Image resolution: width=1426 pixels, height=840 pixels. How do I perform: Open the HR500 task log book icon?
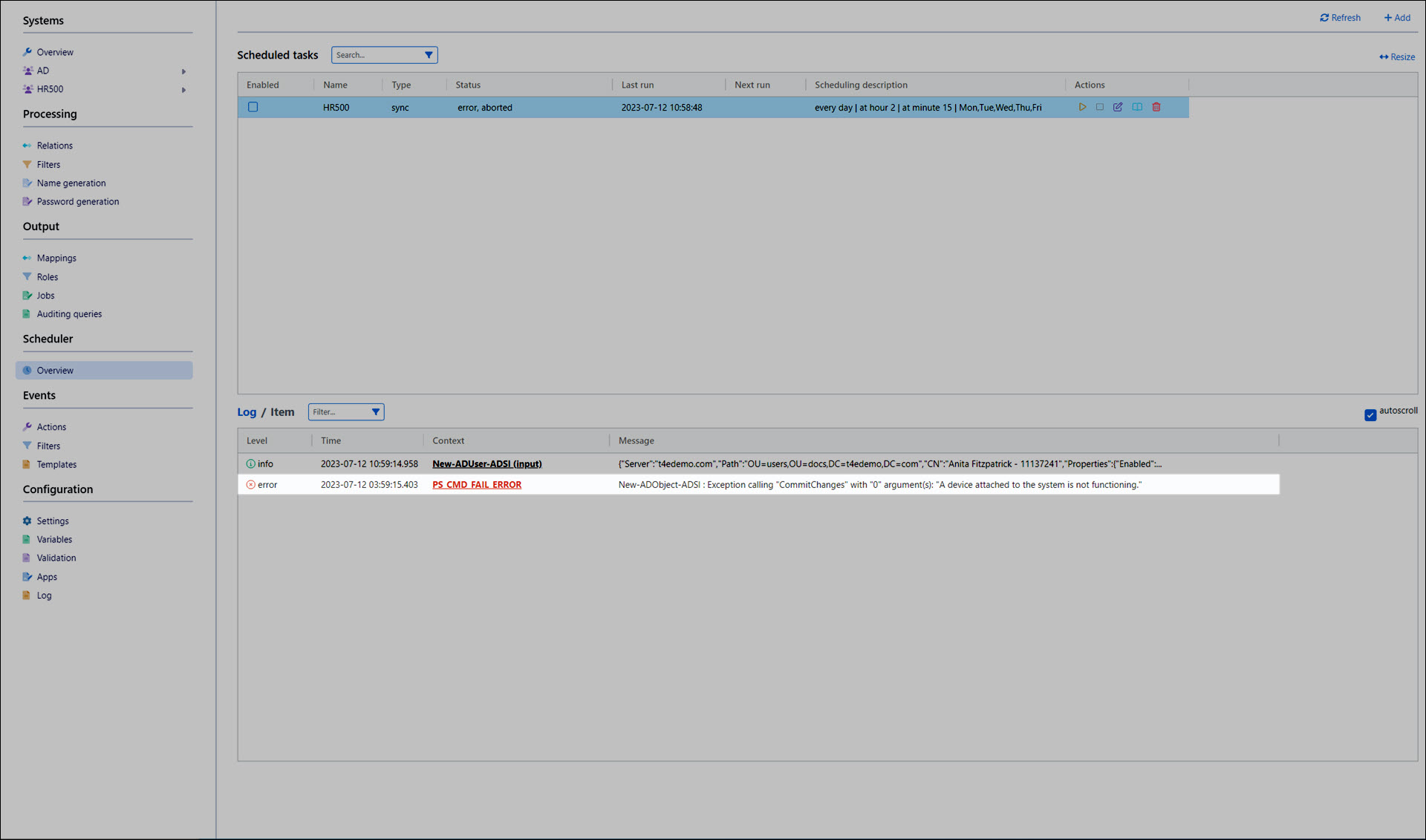coord(1137,107)
